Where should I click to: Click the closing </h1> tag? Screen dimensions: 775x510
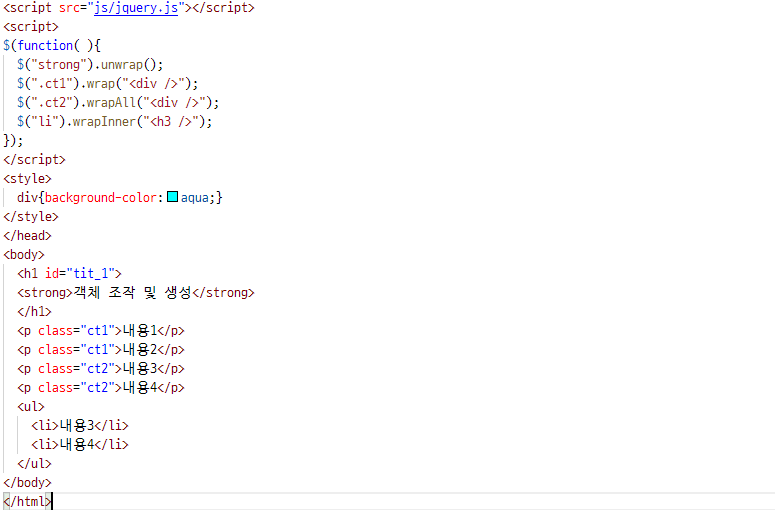coord(34,311)
